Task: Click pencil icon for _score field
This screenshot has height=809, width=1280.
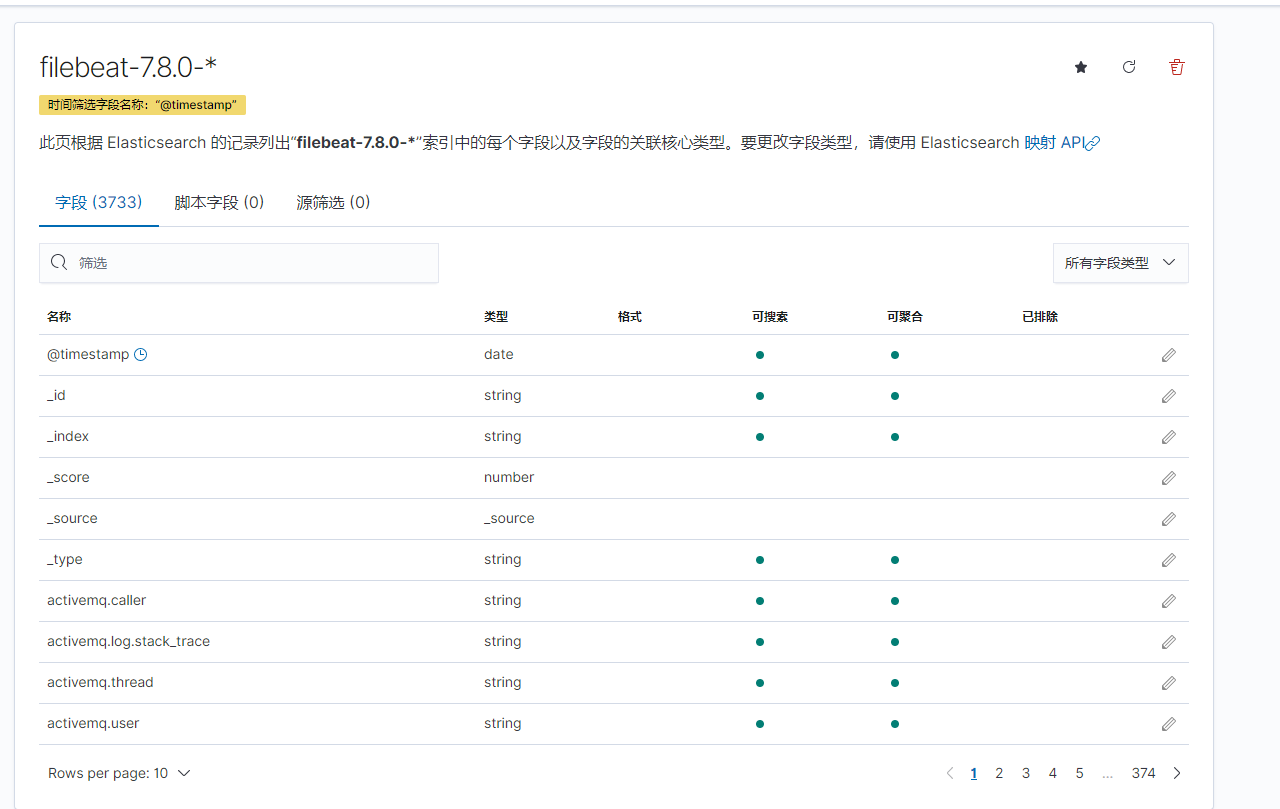Action: click(x=1168, y=478)
